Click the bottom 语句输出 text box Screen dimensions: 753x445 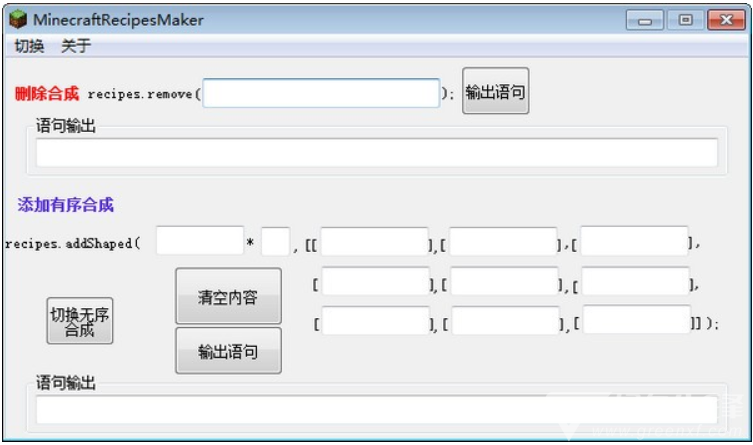point(377,409)
